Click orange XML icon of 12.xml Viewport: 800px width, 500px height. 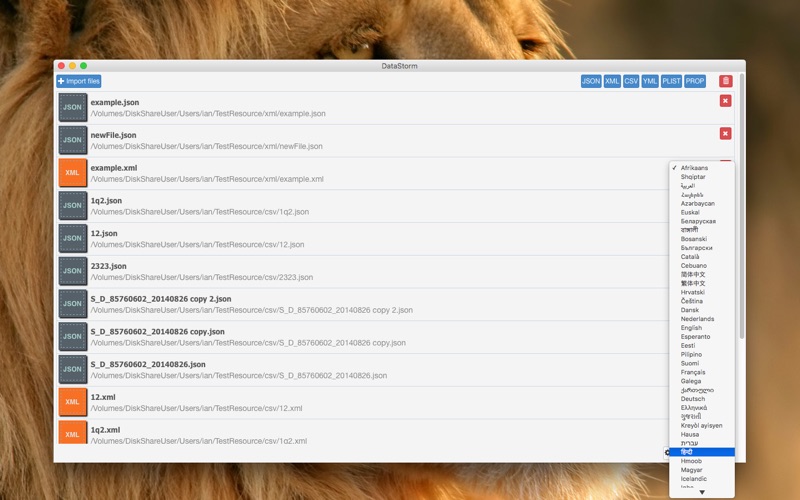(72, 402)
